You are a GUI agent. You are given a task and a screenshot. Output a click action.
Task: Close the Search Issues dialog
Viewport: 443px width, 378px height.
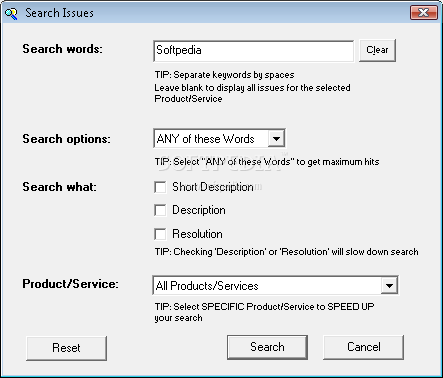(x=424, y=13)
